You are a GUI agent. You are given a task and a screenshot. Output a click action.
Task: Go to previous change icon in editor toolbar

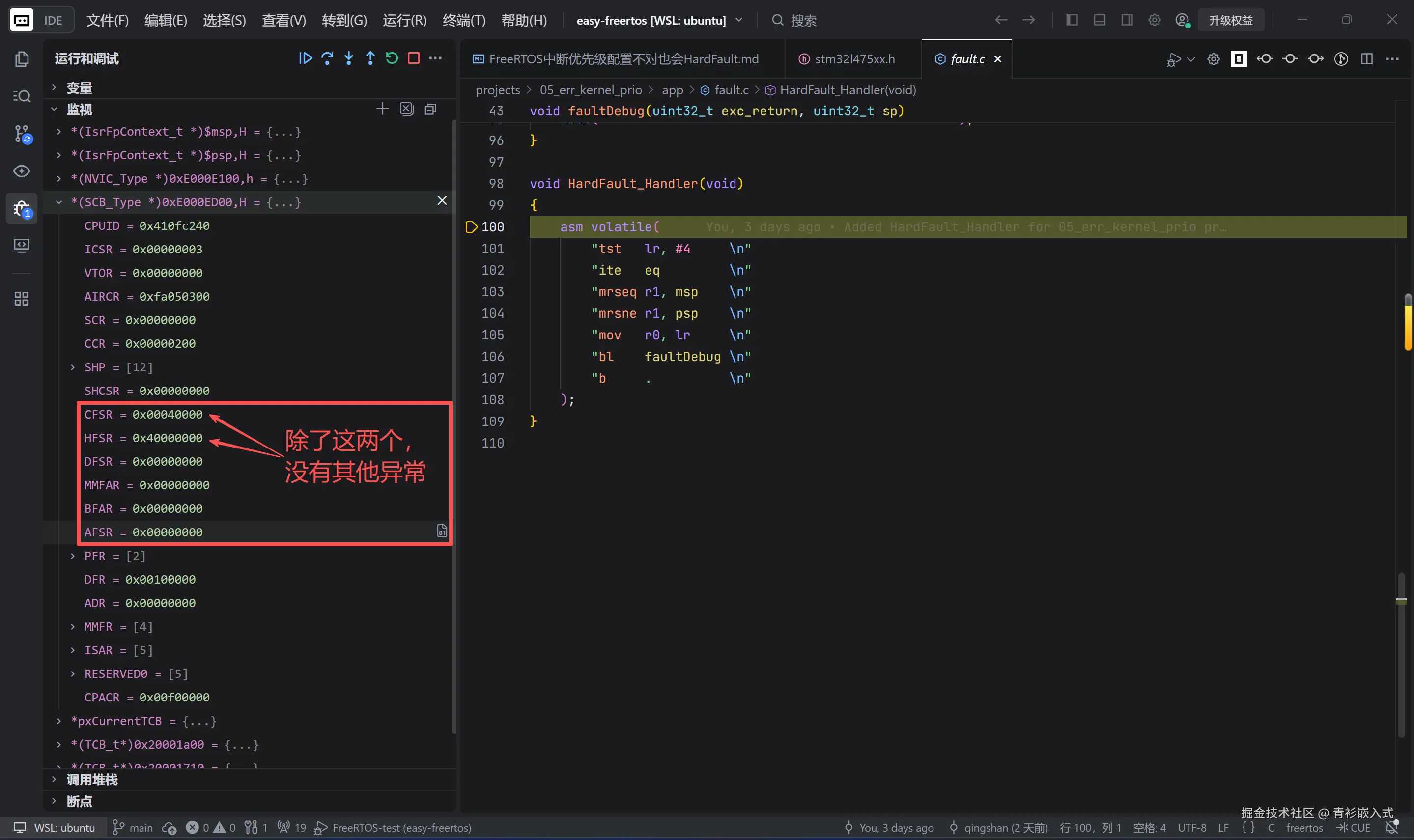1264,59
